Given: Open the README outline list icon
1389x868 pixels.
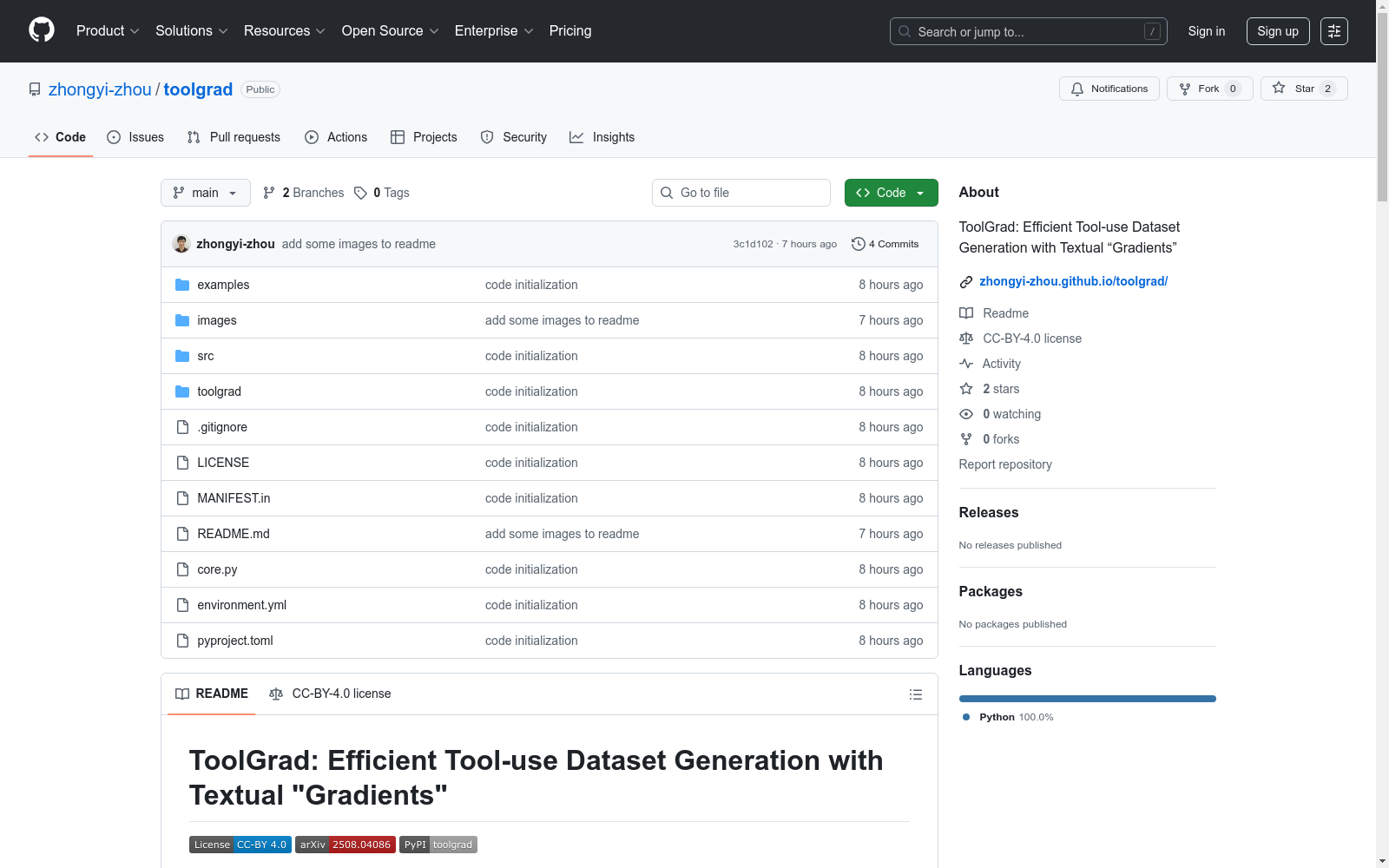Looking at the screenshot, I should pyautogui.click(x=915, y=694).
